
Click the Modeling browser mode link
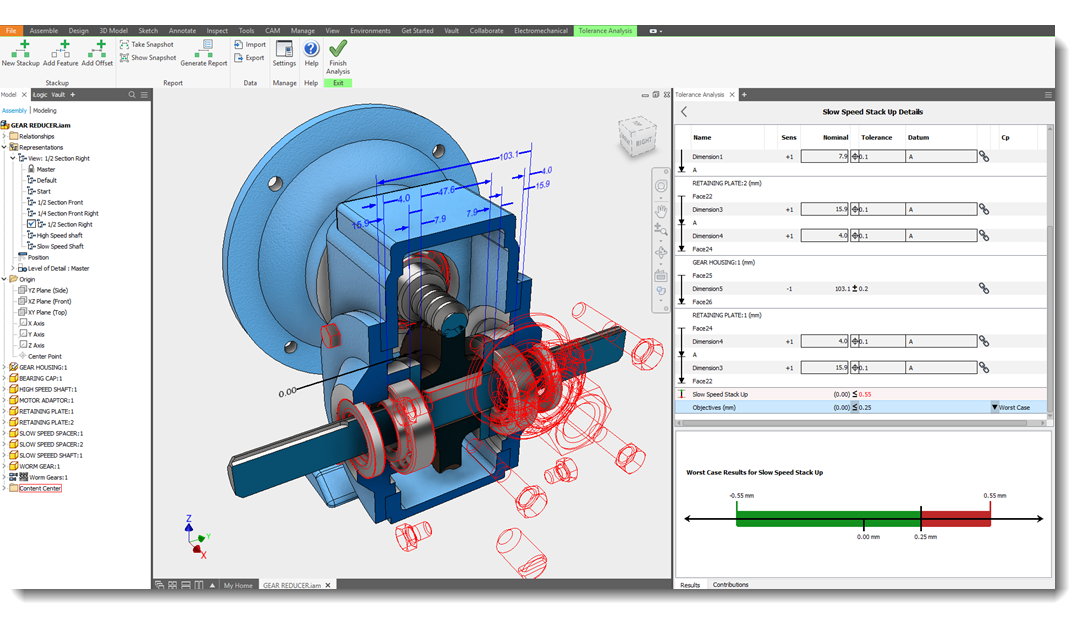(x=45, y=110)
